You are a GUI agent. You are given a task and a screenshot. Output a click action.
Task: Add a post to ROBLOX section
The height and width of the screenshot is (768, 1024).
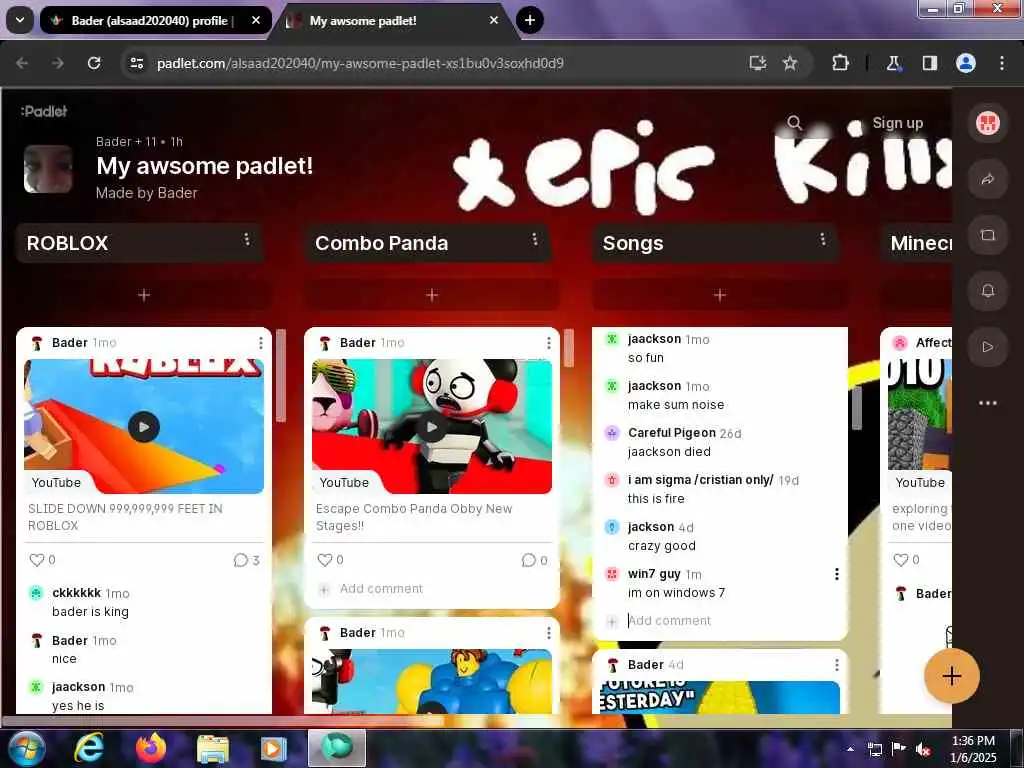coord(144,295)
